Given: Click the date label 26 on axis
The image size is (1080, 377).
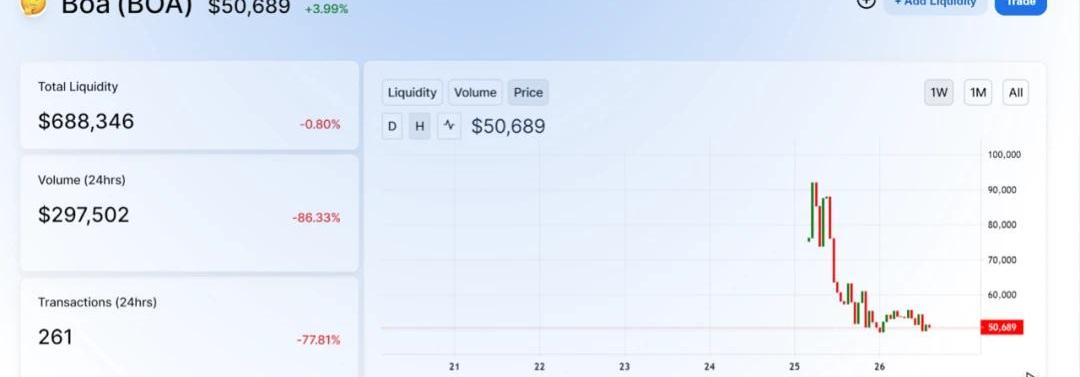Looking at the screenshot, I should pyautogui.click(x=879, y=367).
